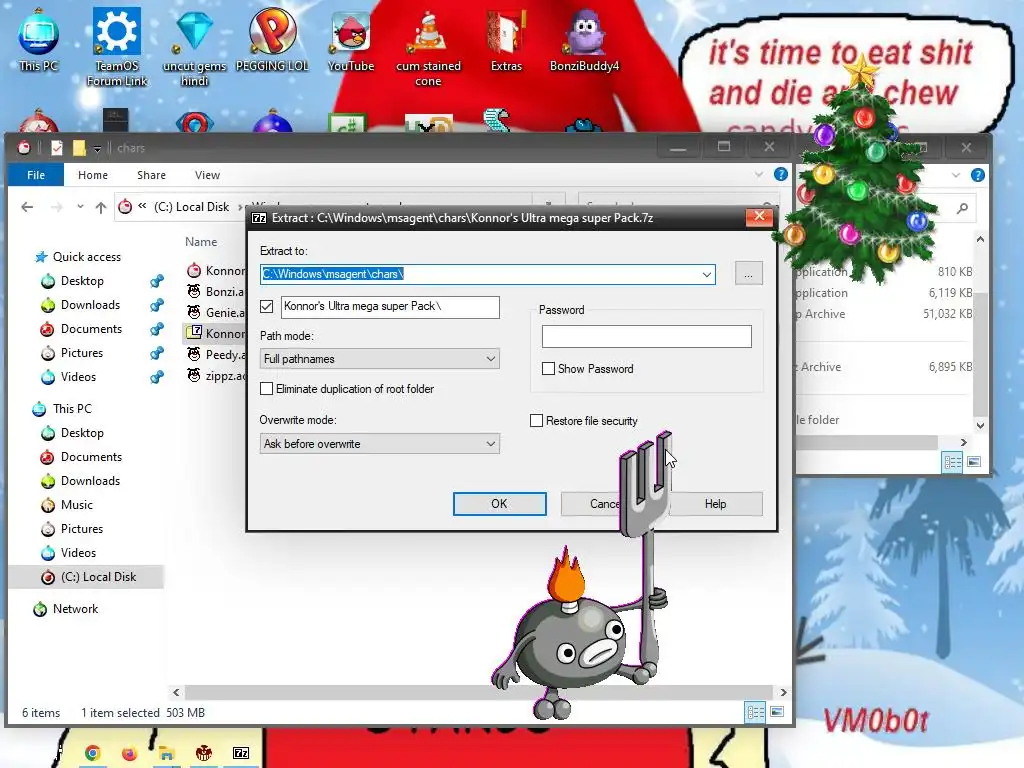Image resolution: width=1024 pixels, height=768 pixels.
Task: Close the Extract dialog
Action: 759,217
